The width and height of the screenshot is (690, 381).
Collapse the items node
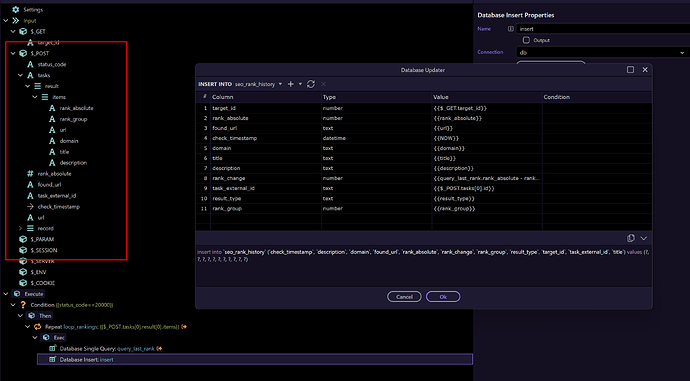tap(35, 97)
